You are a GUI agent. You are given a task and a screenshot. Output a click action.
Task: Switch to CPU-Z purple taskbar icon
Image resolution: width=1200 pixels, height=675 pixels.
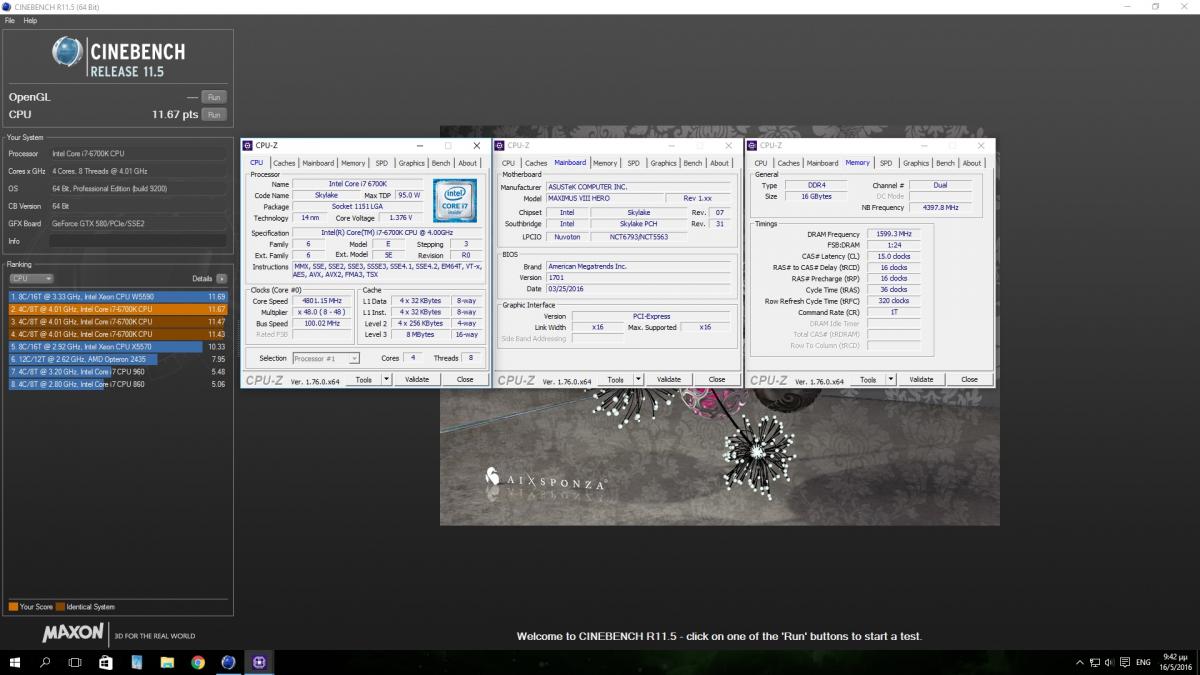click(259, 662)
